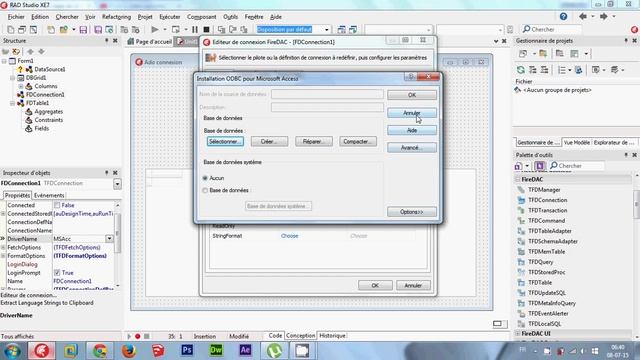Image resolution: width=640 pixels, height=360 pixels.
Task: Switch to the Code tab
Action: point(275,336)
